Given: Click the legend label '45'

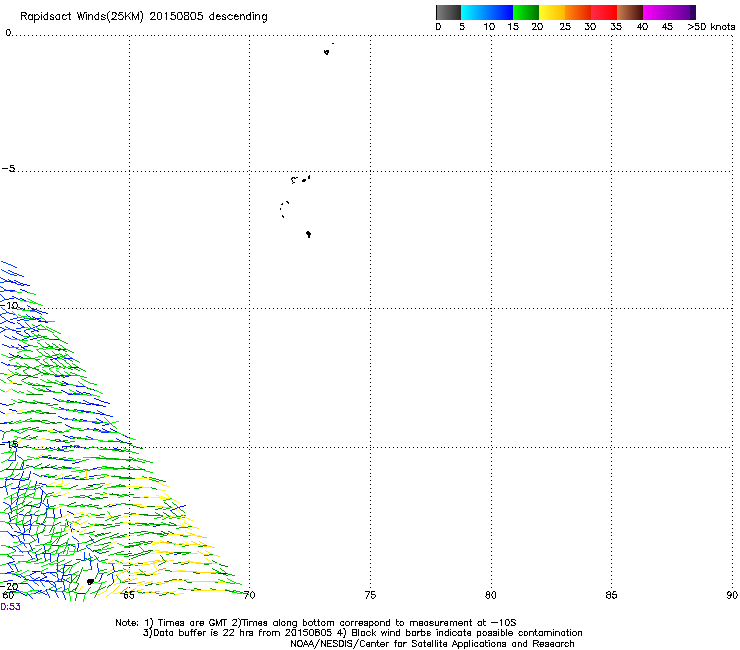Looking at the screenshot, I should click(x=667, y=27).
